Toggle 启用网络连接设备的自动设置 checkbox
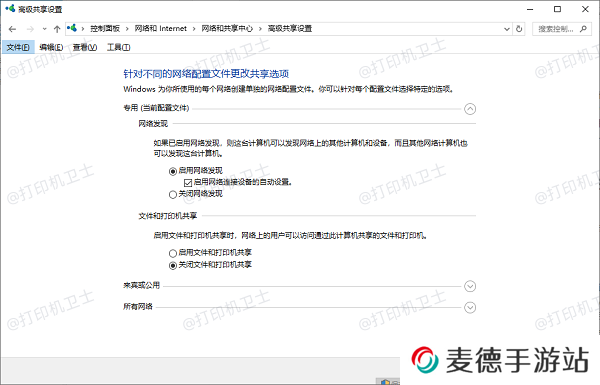The height and width of the screenshot is (385, 600). click(x=188, y=183)
